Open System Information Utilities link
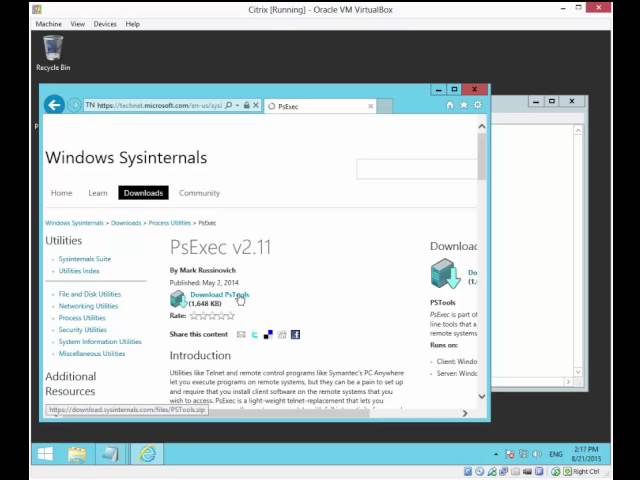The height and width of the screenshot is (480, 640). pyautogui.click(x=100, y=341)
